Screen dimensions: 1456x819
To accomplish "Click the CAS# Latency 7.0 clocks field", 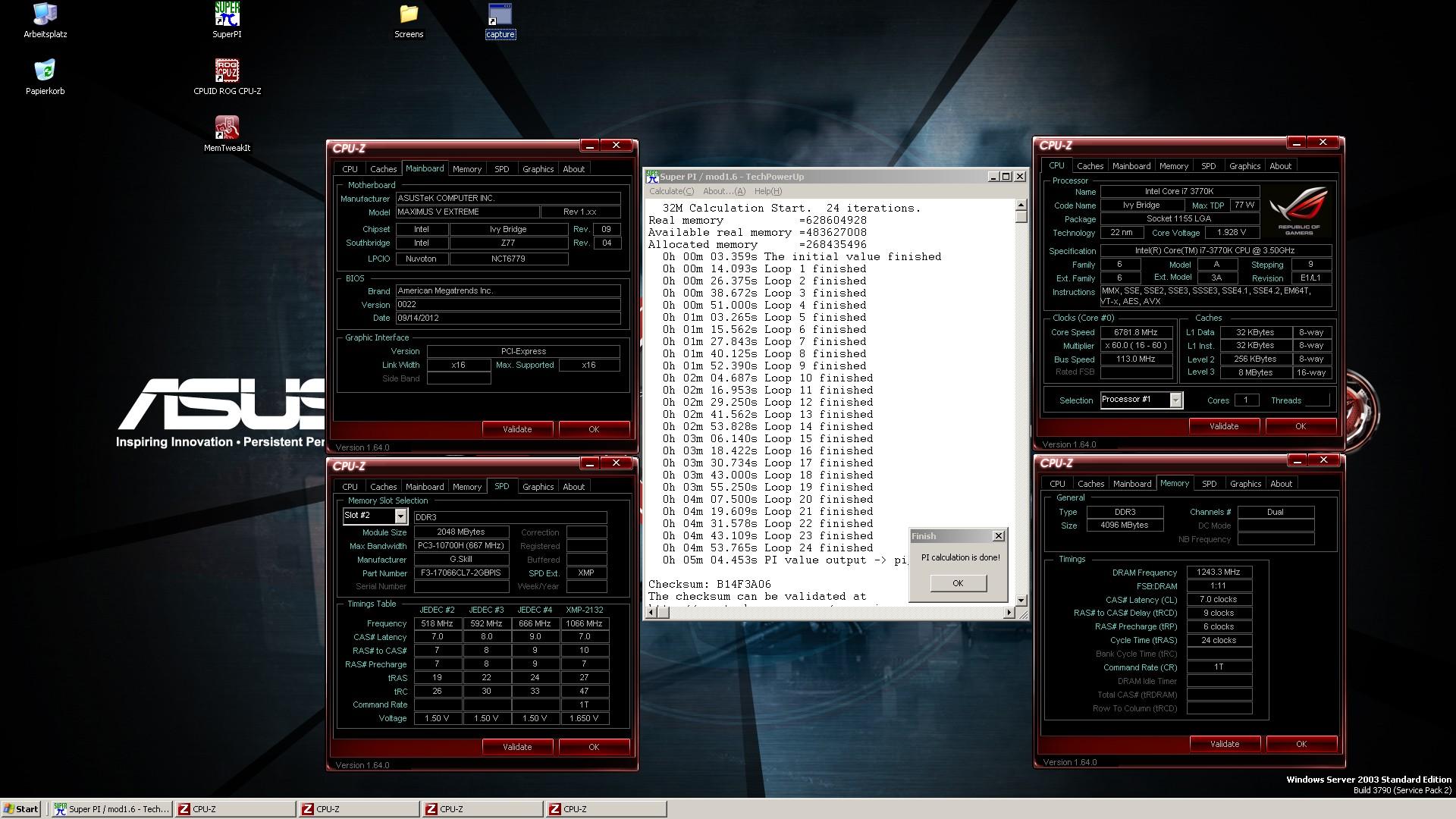I will click(x=1219, y=599).
